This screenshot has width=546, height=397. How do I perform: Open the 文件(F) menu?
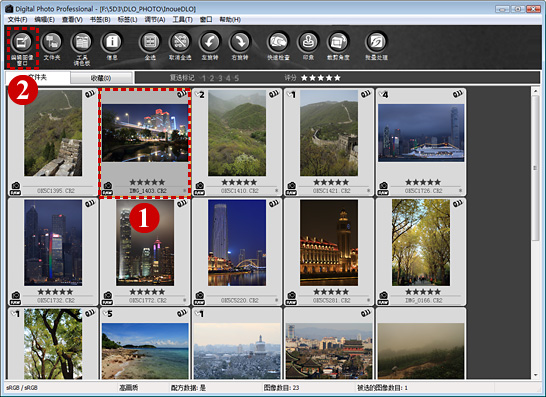coord(17,20)
